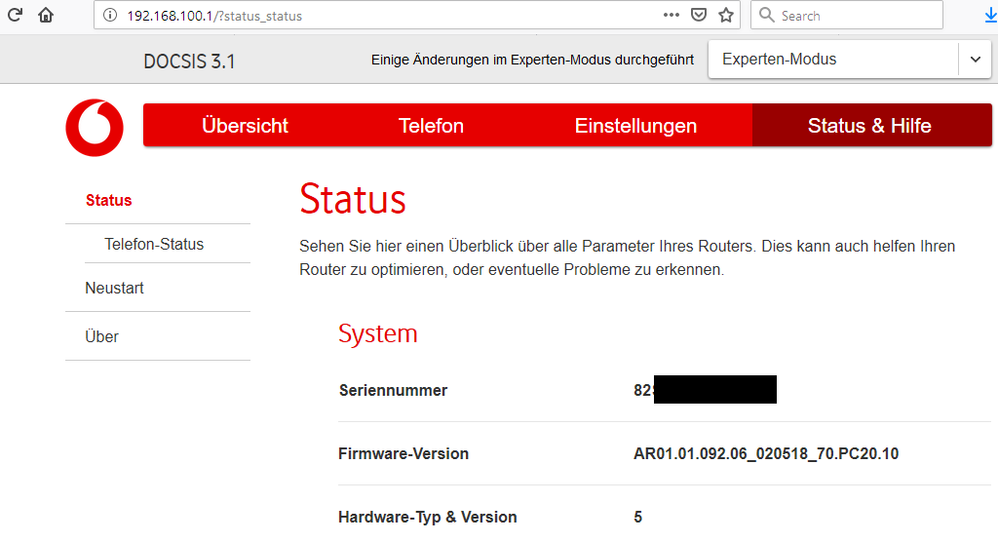Screen dimensions: 998x546
Task: Open the Übersicht tab
Action: (x=245, y=125)
